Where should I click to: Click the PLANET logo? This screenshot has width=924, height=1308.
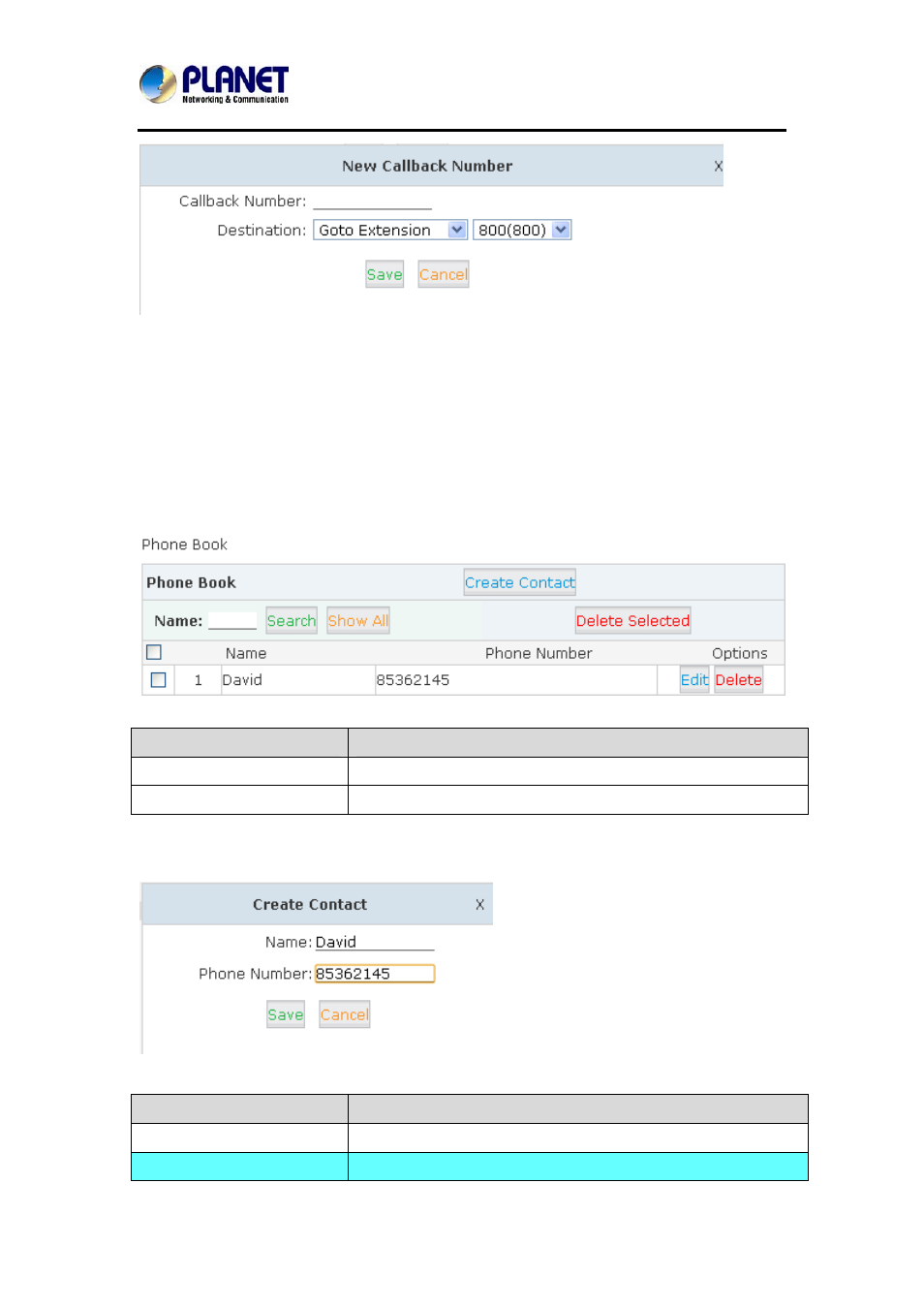(214, 84)
